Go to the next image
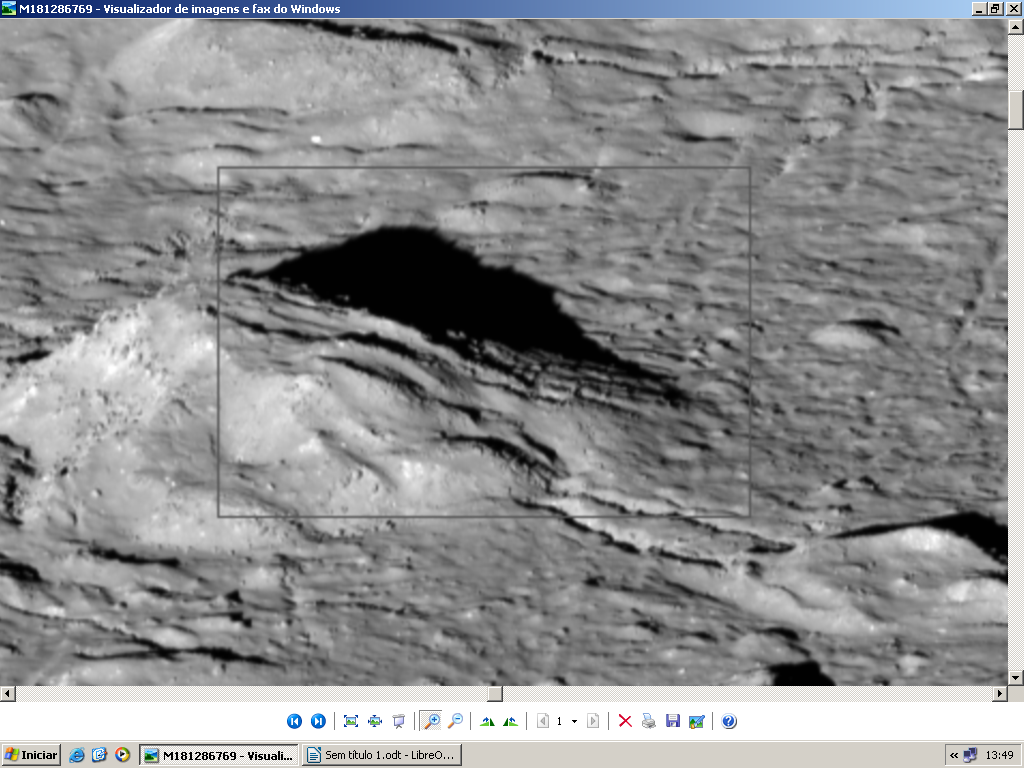The image size is (1024, 768). coord(318,721)
